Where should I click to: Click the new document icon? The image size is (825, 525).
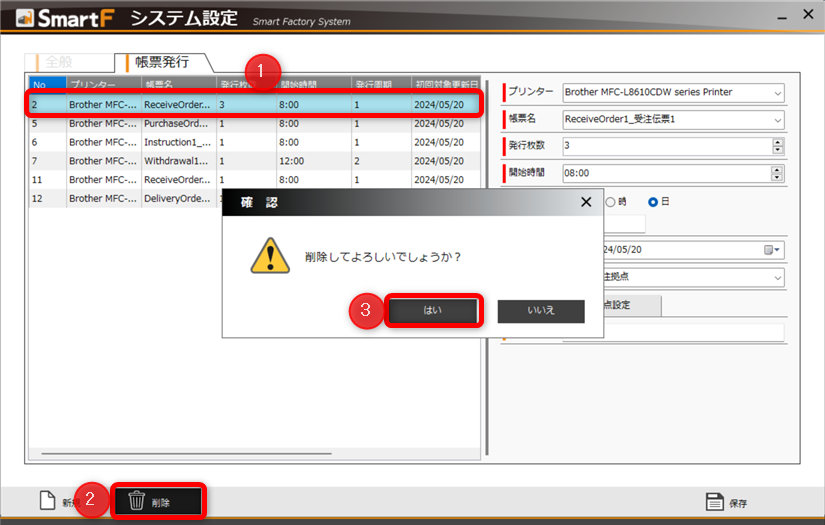pyautogui.click(x=47, y=501)
